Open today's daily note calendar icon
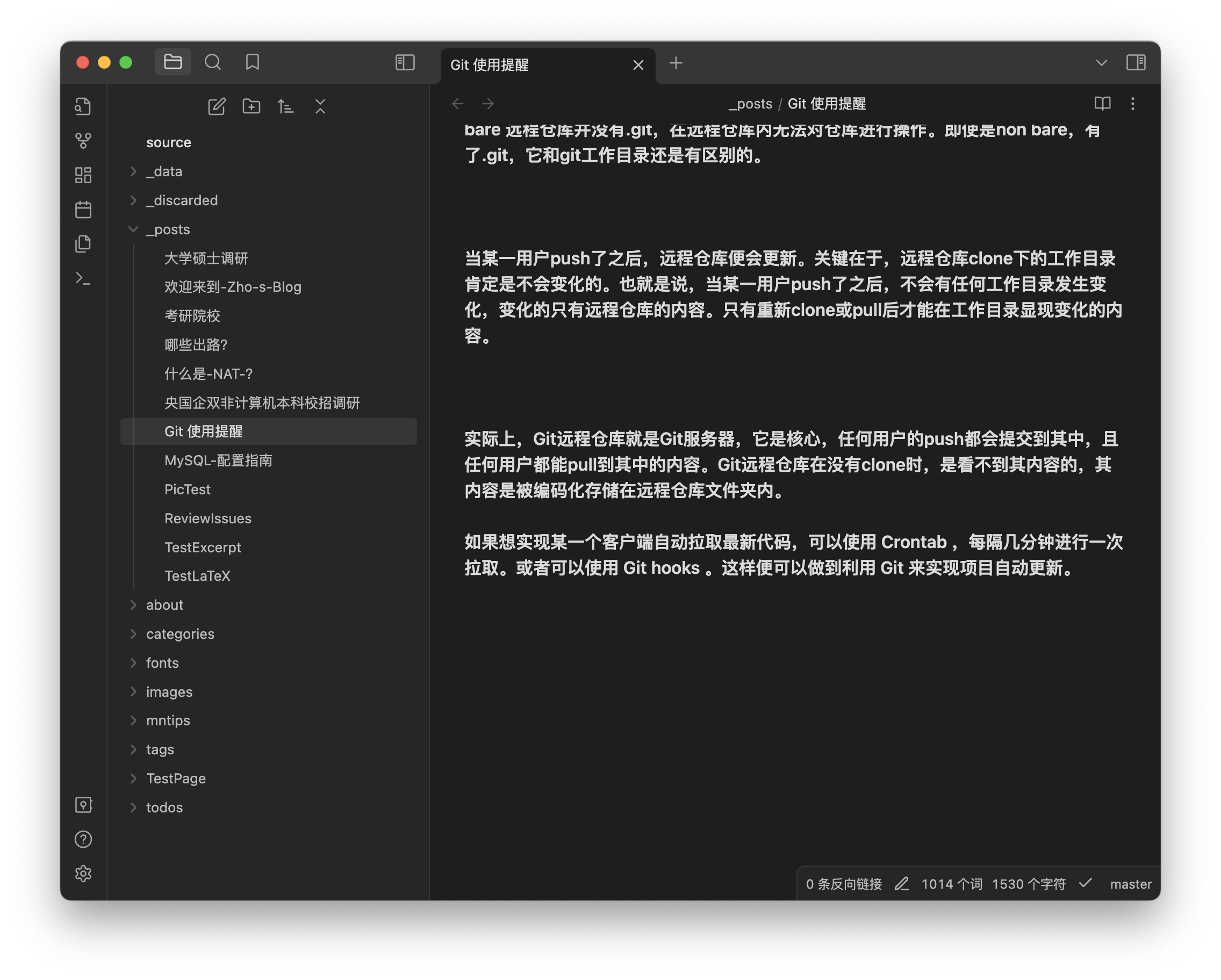 click(x=83, y=210)
